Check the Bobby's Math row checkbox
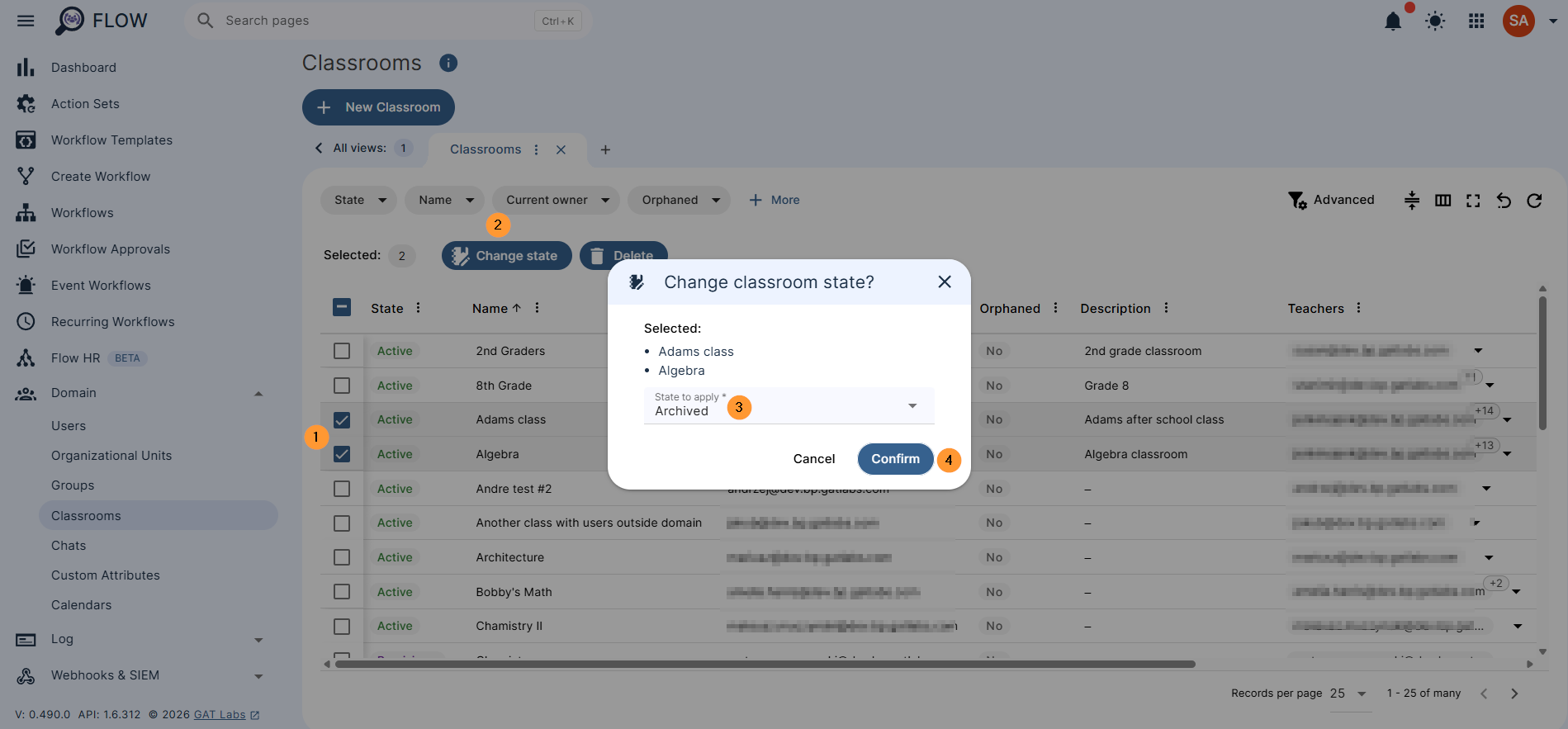The height and width of the screenshot is (729, 1568). (x=342, y=592)
